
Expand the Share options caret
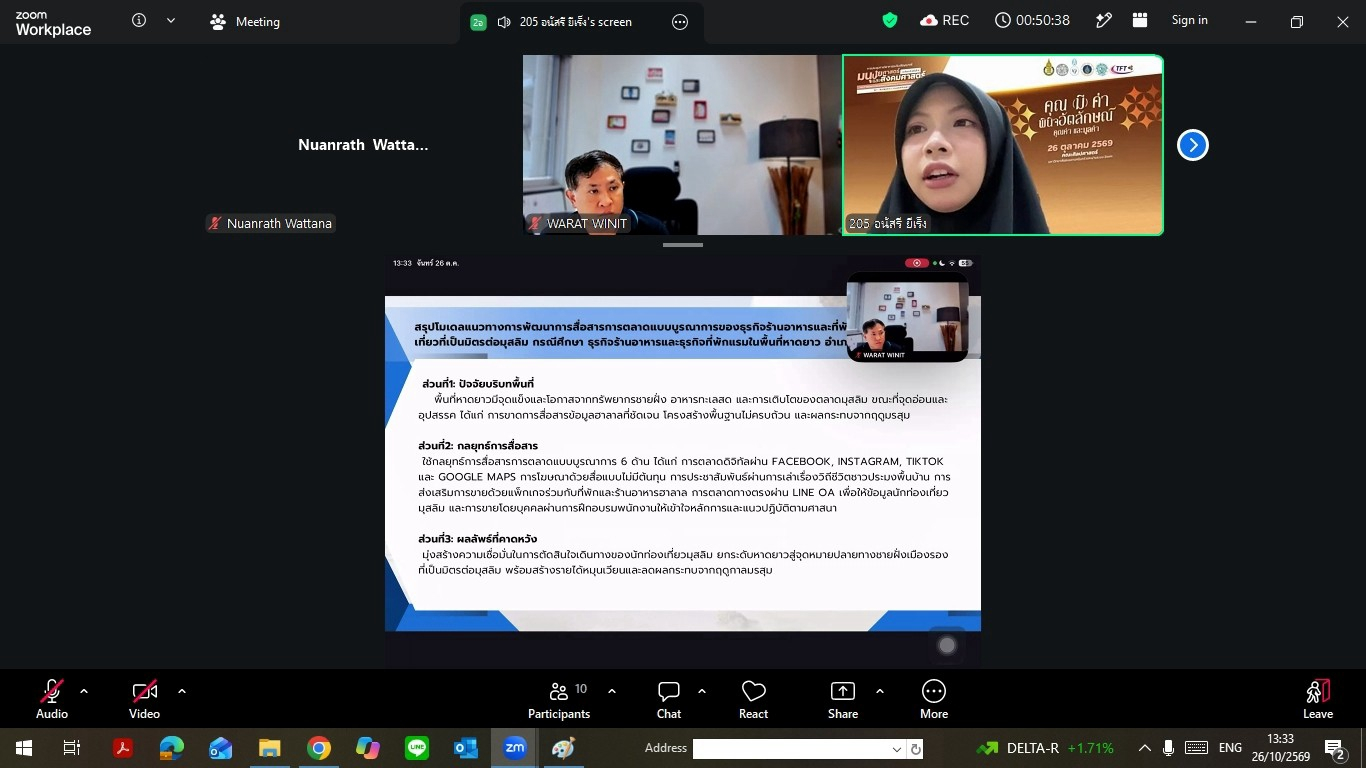[880, 691]
